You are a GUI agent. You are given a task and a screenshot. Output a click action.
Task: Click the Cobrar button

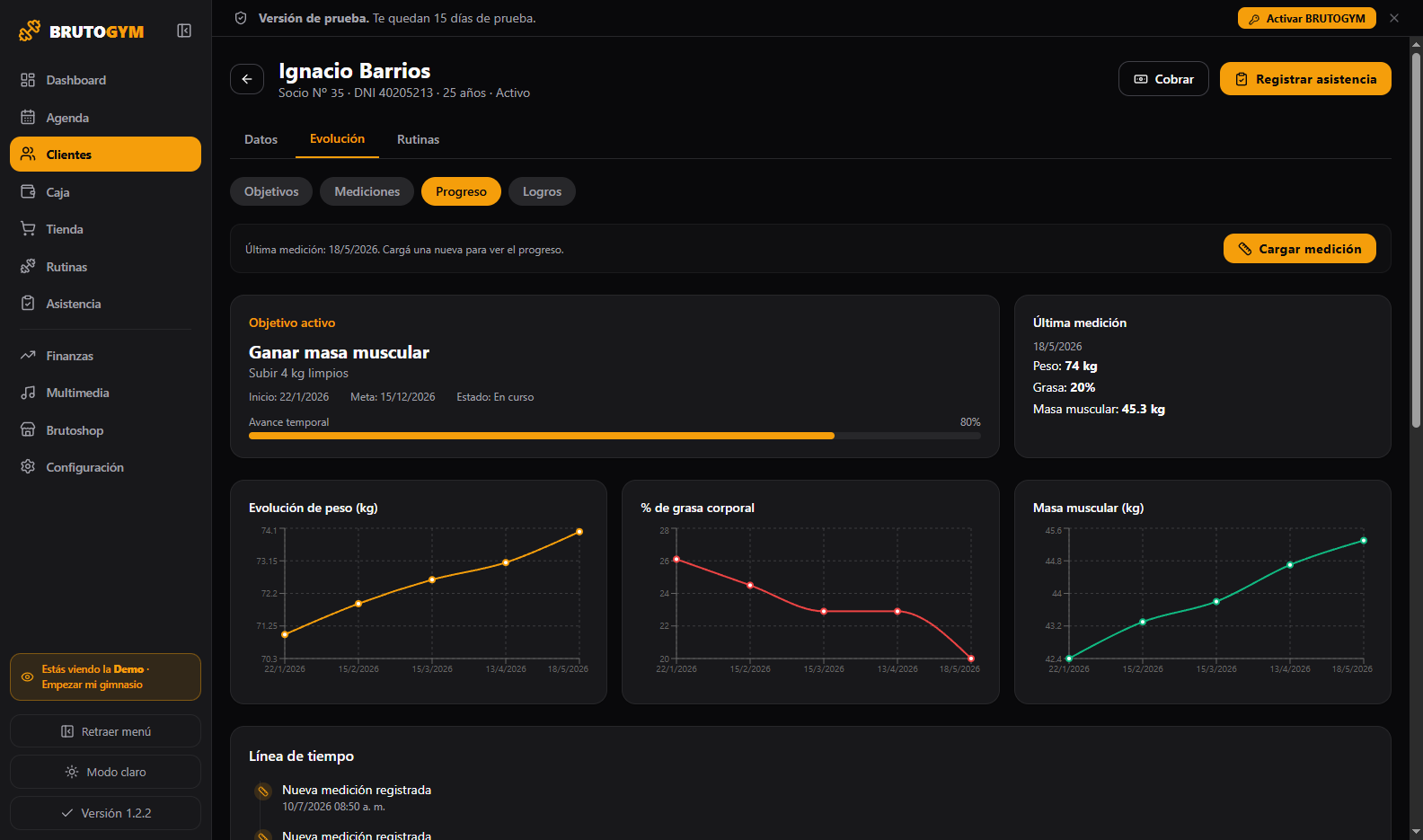tap(1163, 79)
